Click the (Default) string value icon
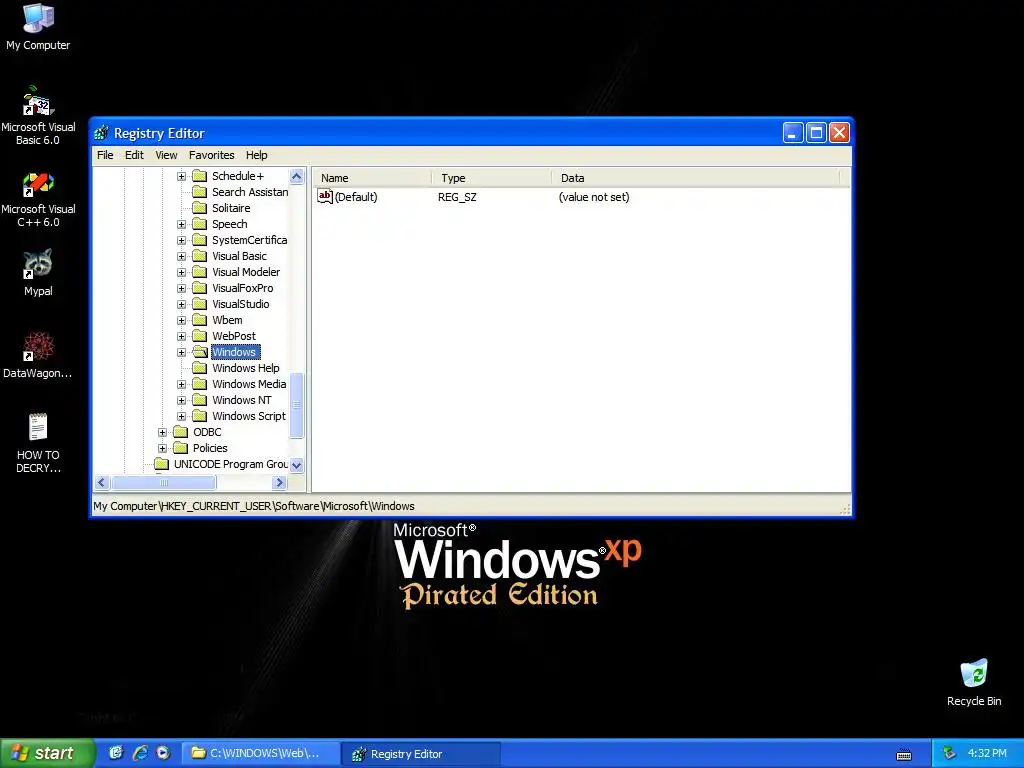 coord(325,197)
